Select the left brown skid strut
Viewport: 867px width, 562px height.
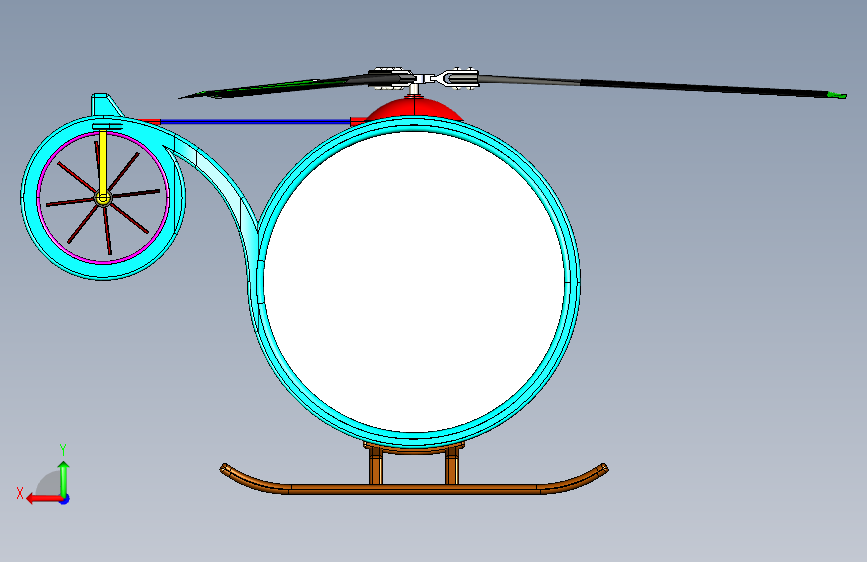[x=376, y=466]
